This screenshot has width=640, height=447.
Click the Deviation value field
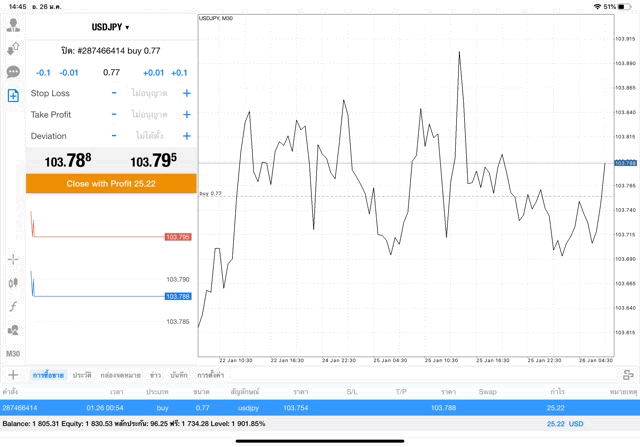coord(149,136)
